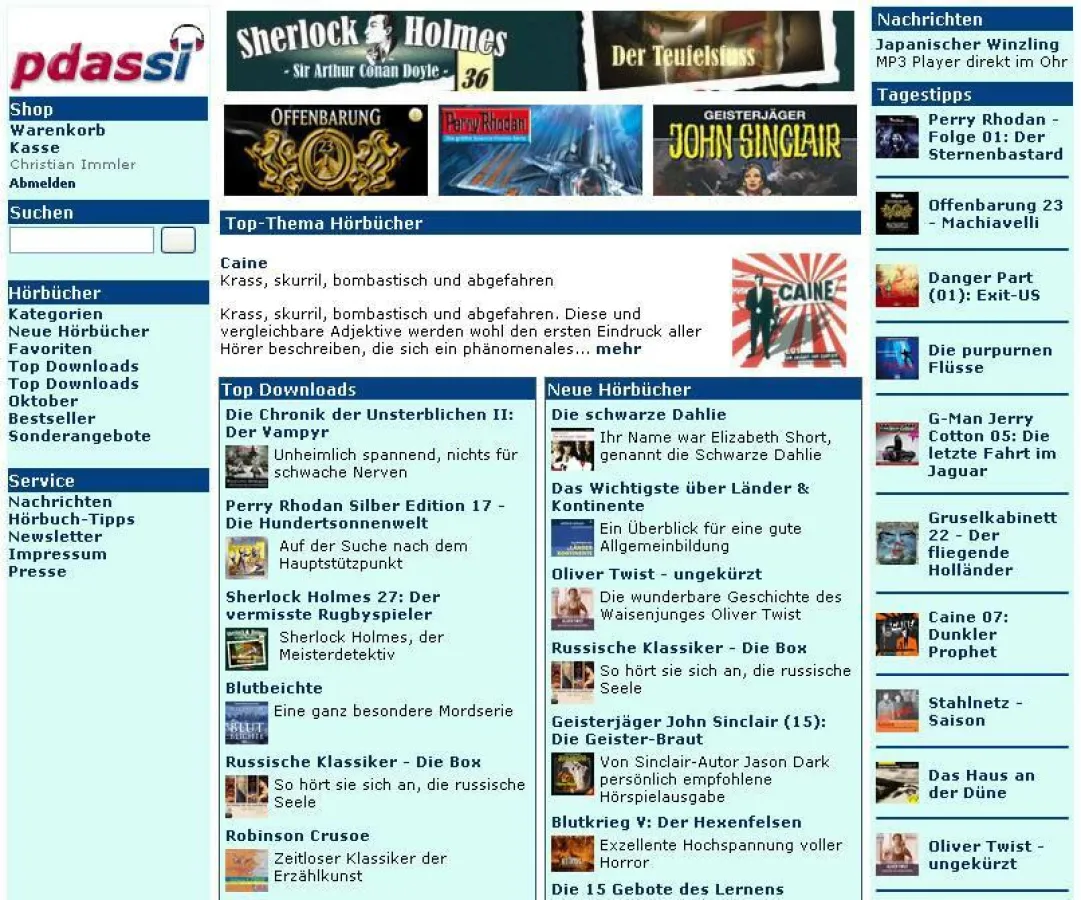Click the Russische Klassiker box cover image
Image resolution: width=1081 pixels, height=900 pixels.
245,795
